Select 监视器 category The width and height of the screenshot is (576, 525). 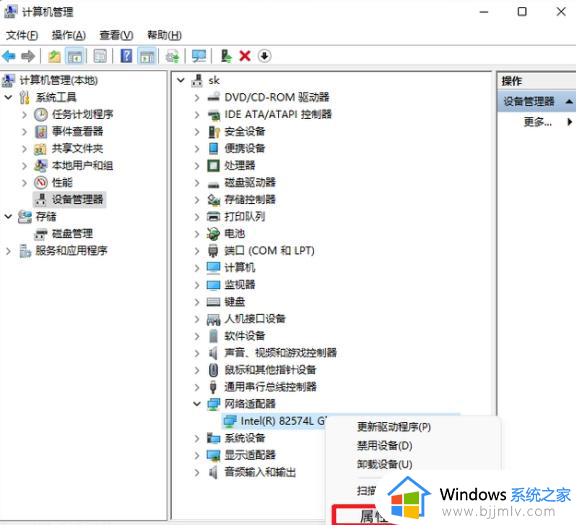[240, 285]
